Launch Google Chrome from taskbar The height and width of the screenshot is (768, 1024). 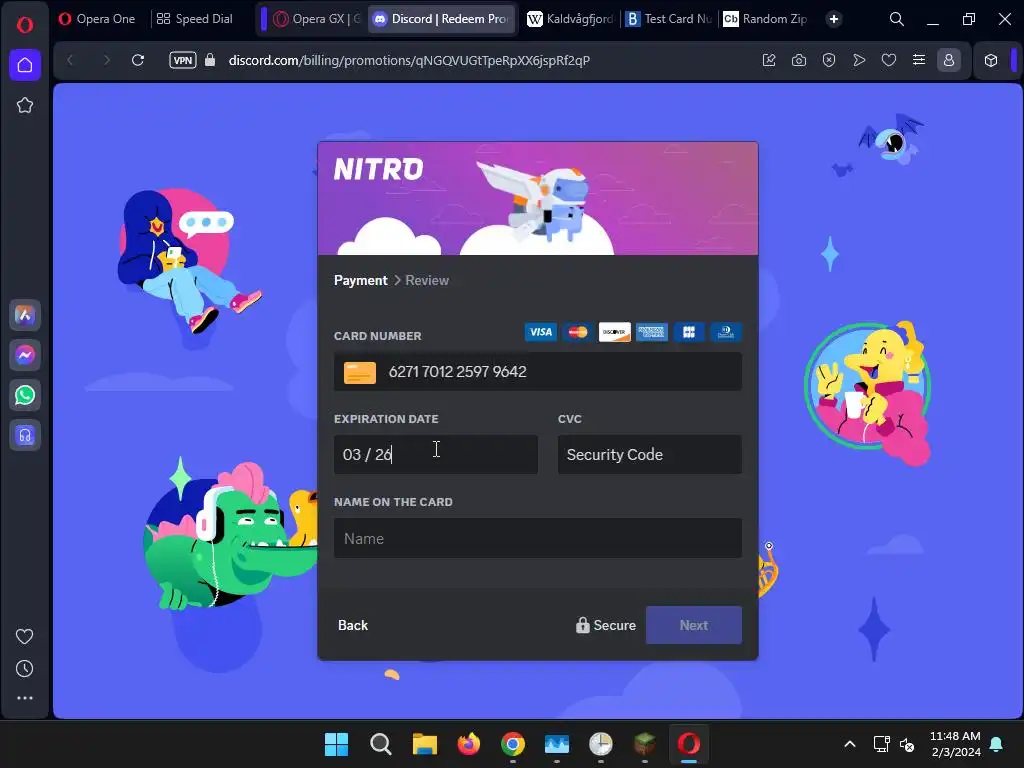513,744
